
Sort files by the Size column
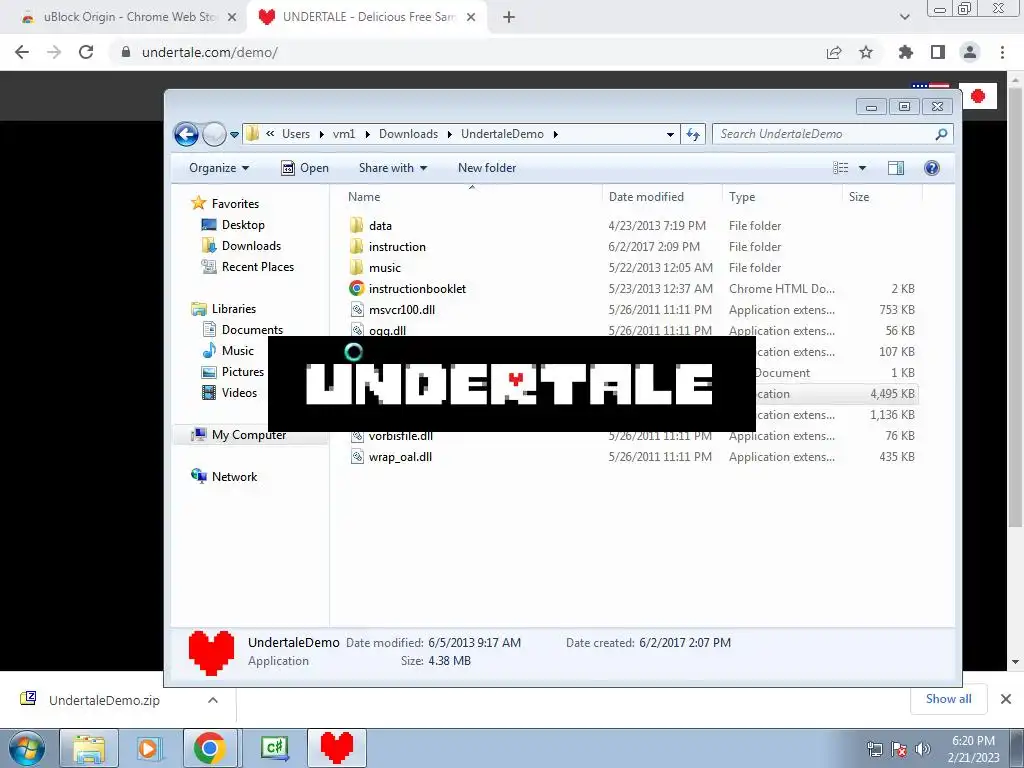pyautogui.click(x=859, y=197)
